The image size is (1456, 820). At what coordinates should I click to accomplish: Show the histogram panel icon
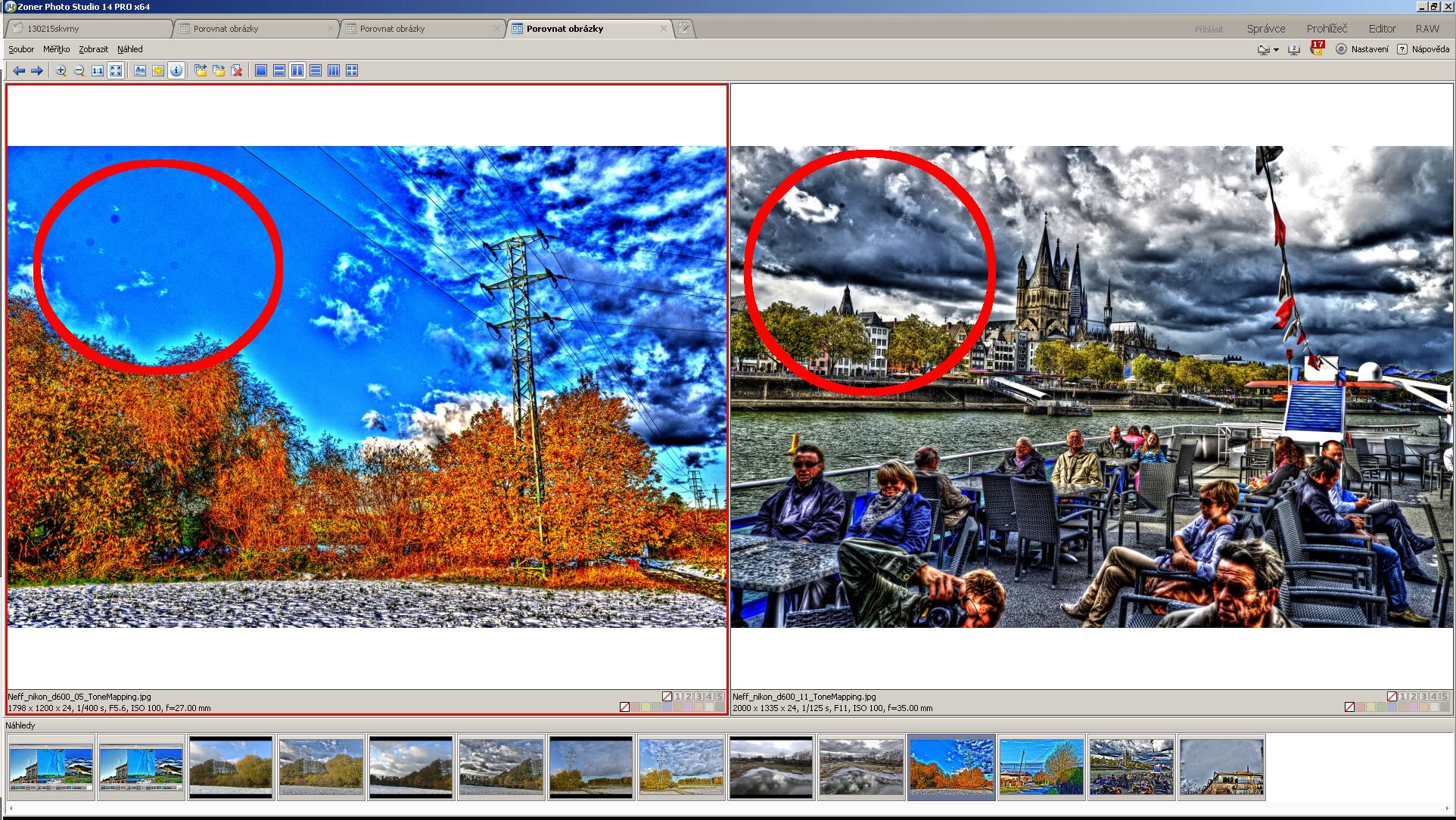(140, 70)
